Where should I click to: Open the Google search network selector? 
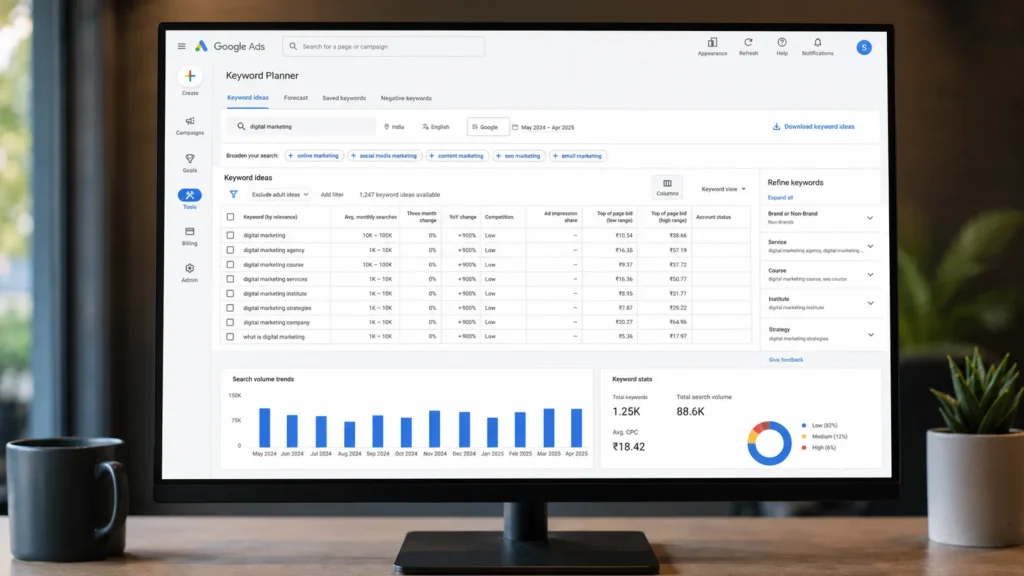pyautogui.click(x=487, y=127)
